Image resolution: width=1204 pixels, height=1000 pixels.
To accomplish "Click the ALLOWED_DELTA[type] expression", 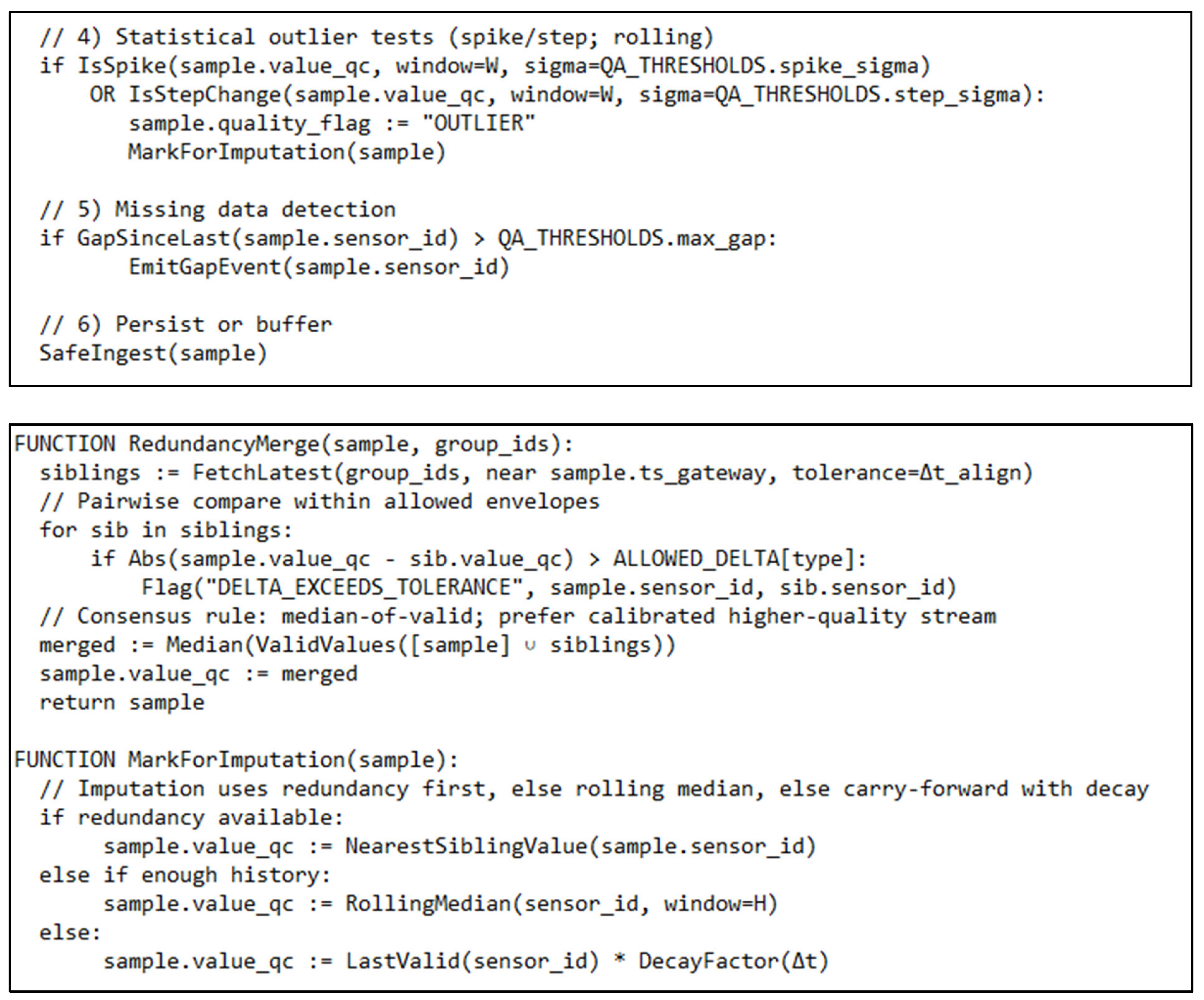I will (x=739, y=559).
